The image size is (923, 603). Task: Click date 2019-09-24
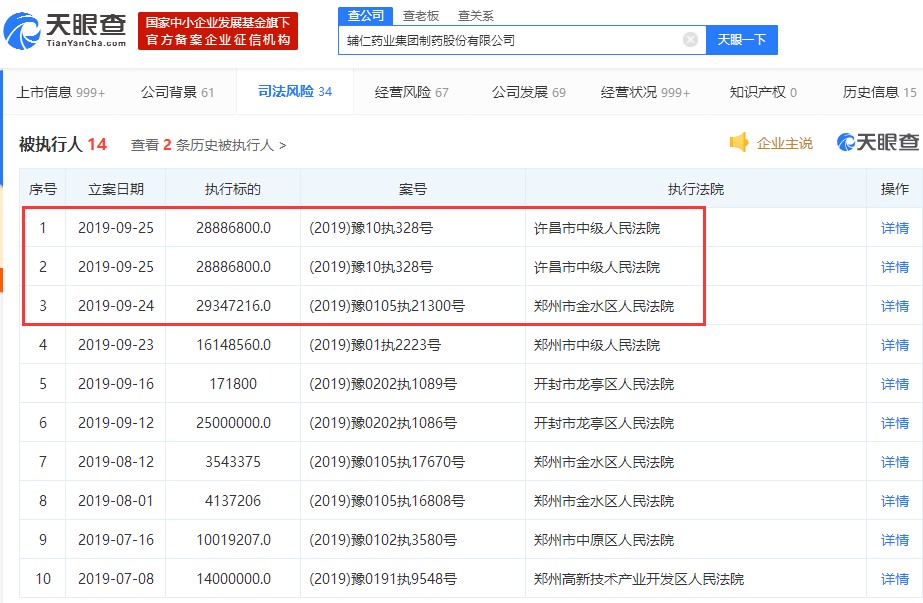tap(116, 306)
